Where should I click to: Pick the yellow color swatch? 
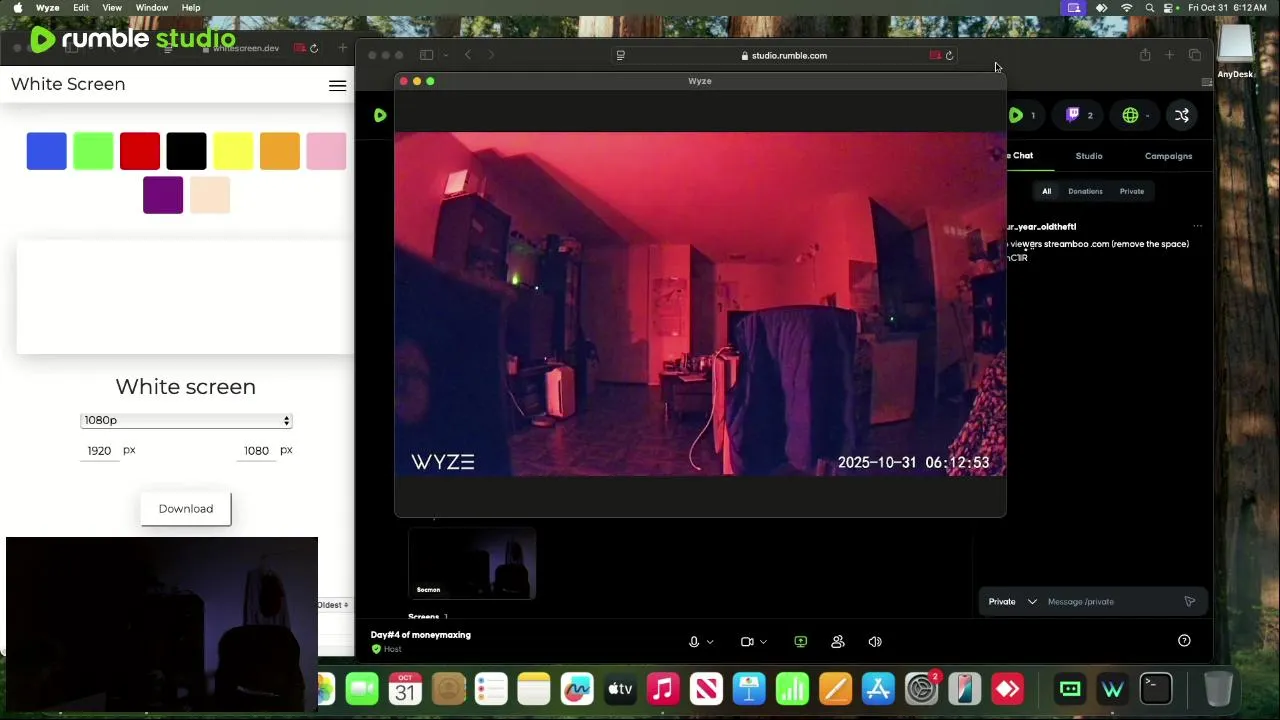233,151
